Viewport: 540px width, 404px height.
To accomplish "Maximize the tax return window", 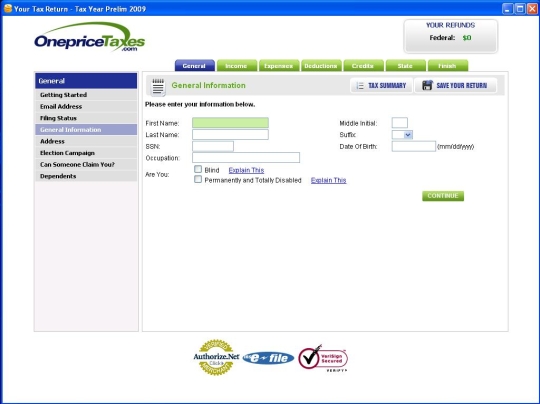I will [x=520, y=8].
